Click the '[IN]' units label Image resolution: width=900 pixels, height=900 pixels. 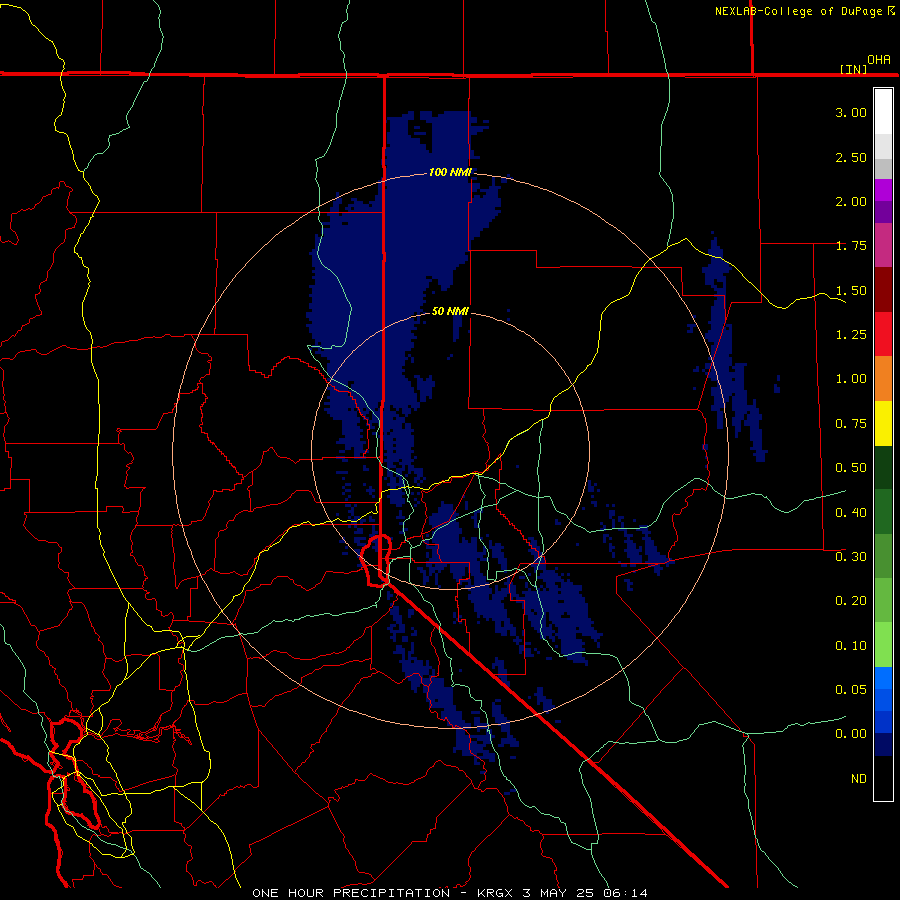click(854, 69)
